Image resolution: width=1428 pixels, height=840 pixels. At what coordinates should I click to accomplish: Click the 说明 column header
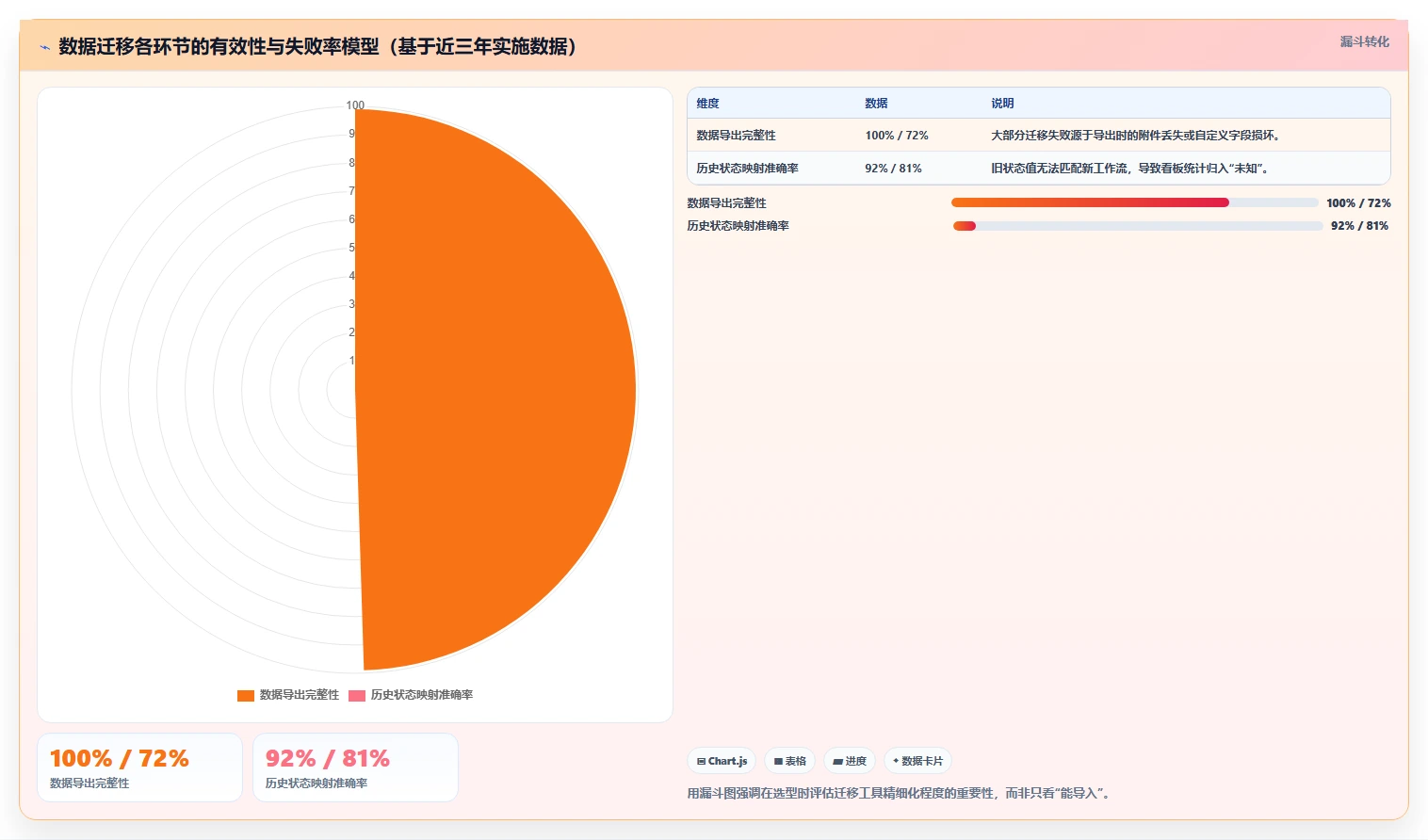click(x=1002, y=104)
